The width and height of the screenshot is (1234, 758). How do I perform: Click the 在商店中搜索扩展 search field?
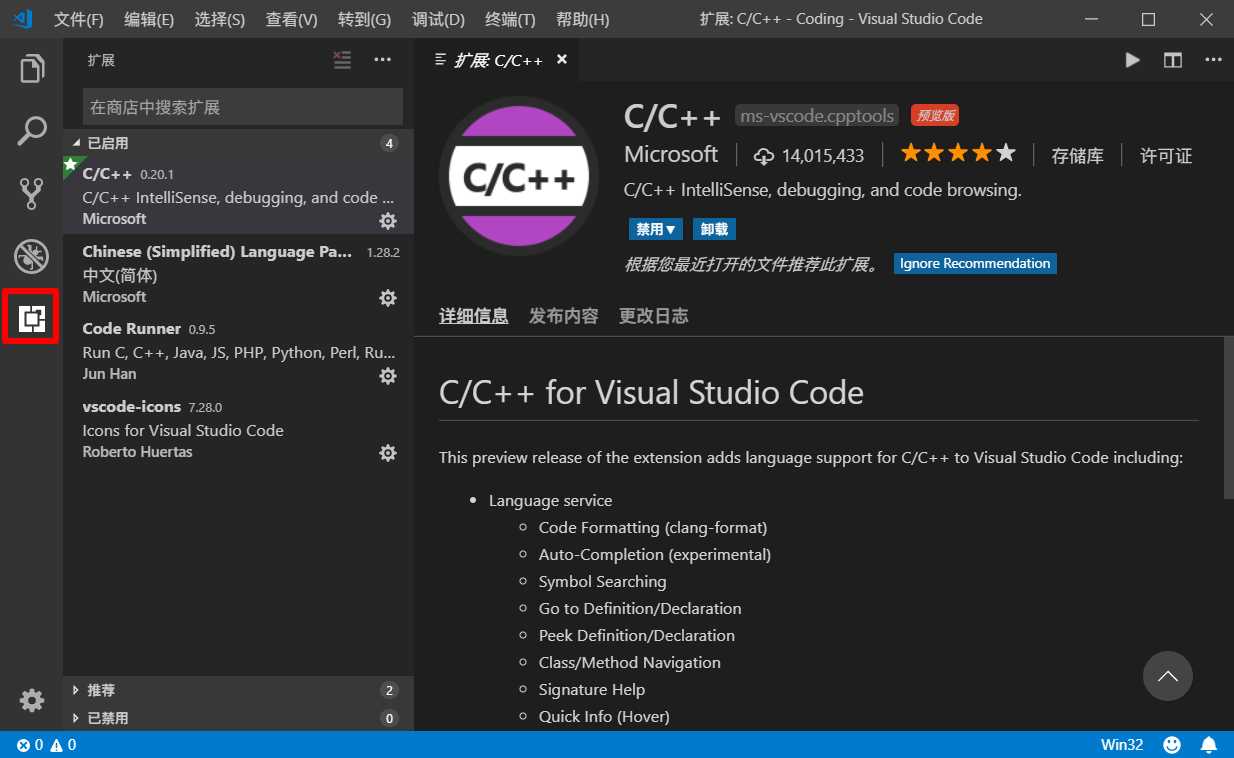point(242,107)
